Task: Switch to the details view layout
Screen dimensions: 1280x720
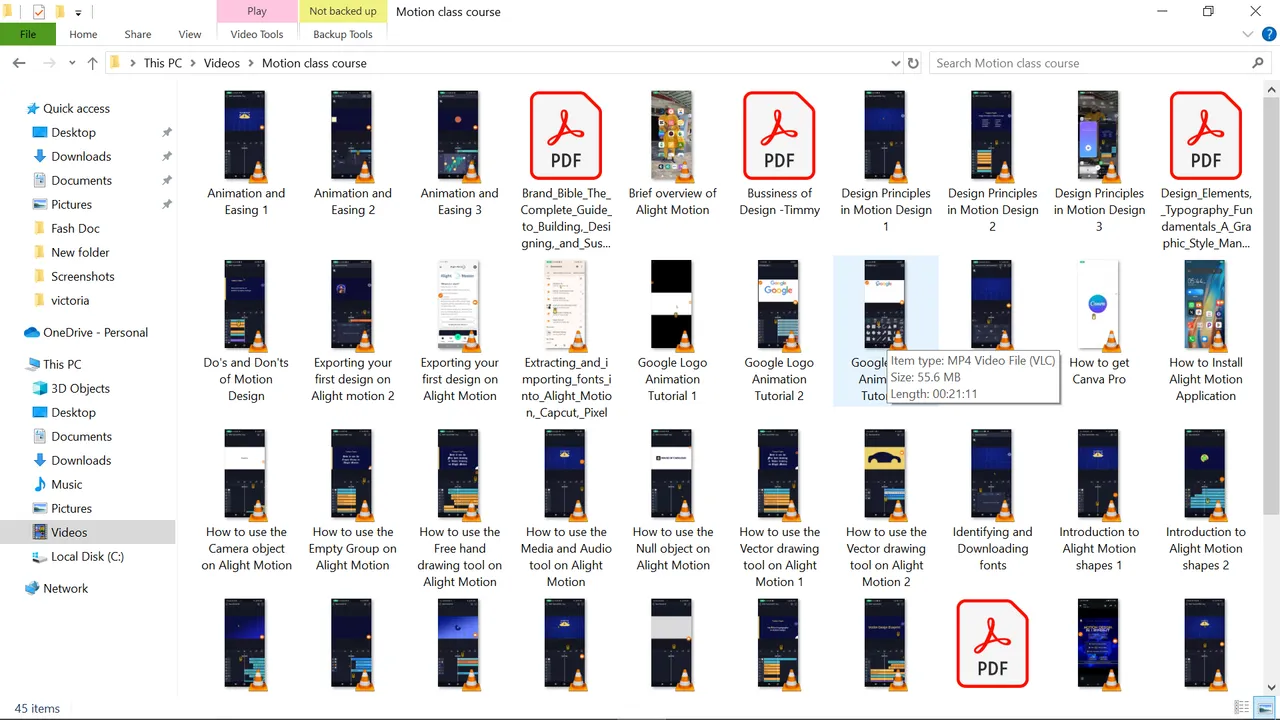Action: coord(1242,708)
